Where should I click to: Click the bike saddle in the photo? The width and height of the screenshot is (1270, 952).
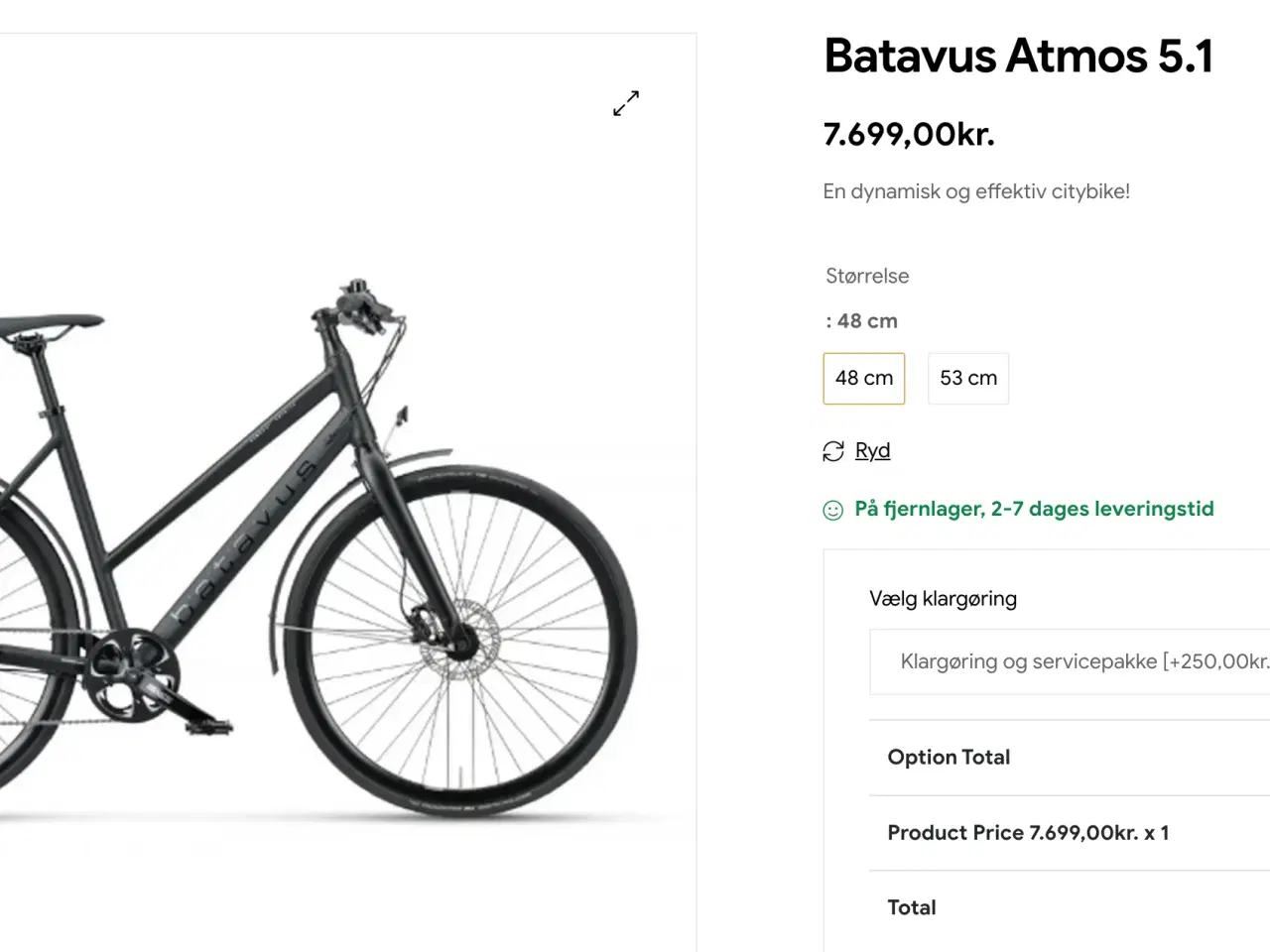[50, 324]
